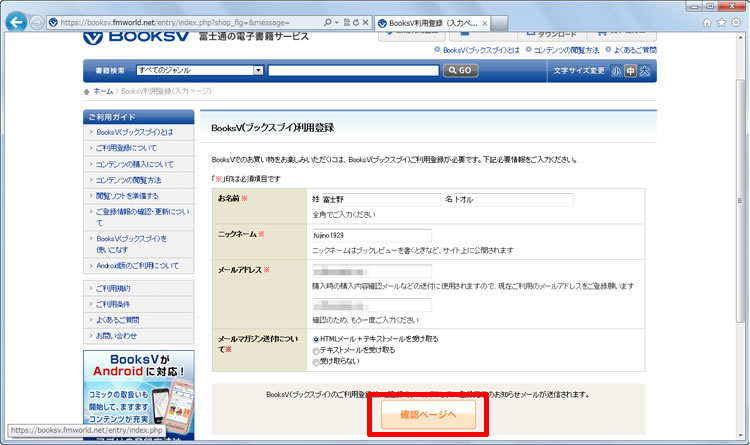This screenshot has width=750, height=445.
Task: Close the BooksV利用登録 browser tab
Action: [x=485, y=23]
